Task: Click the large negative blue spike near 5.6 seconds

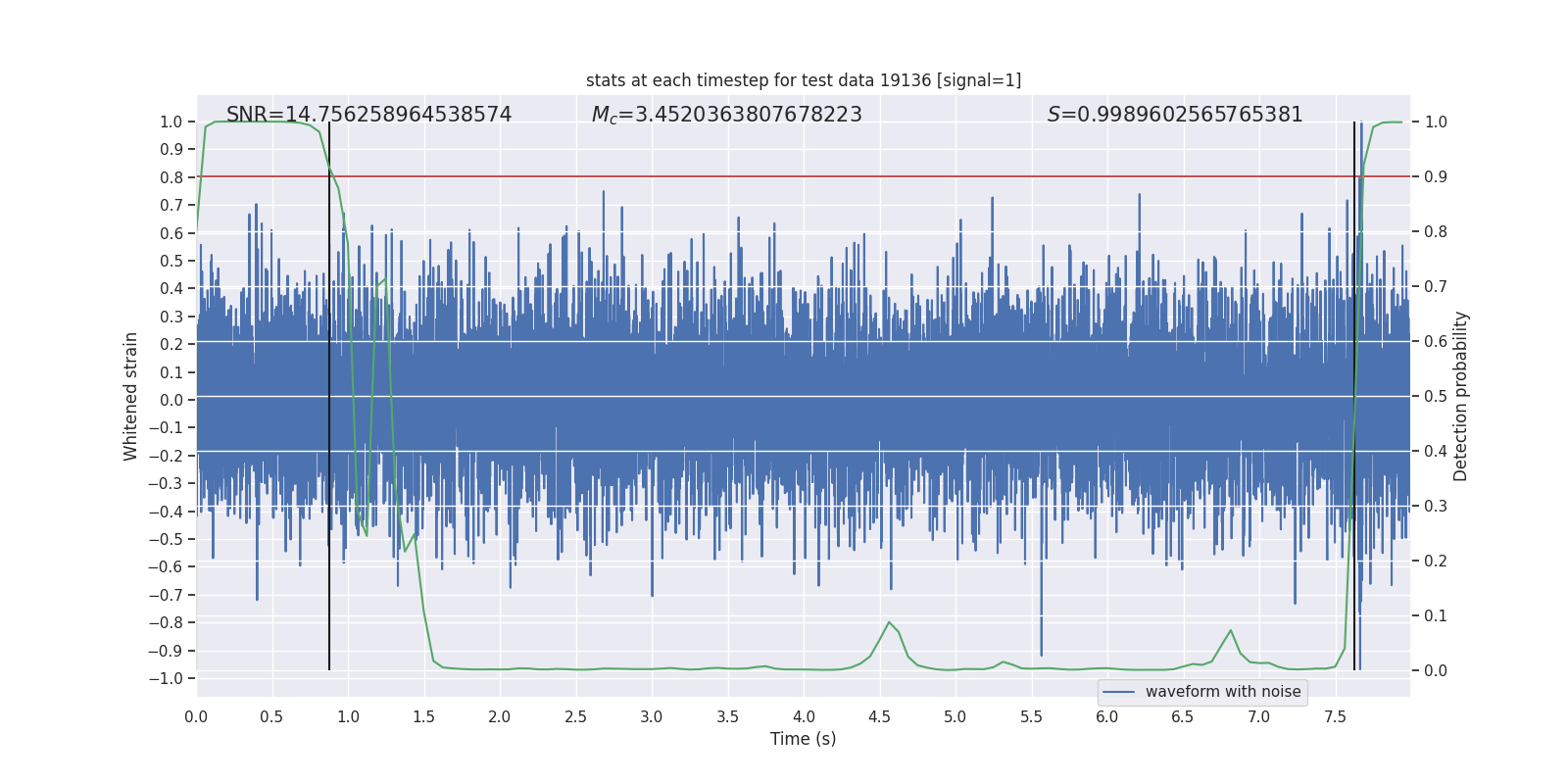Action: 1041,627
